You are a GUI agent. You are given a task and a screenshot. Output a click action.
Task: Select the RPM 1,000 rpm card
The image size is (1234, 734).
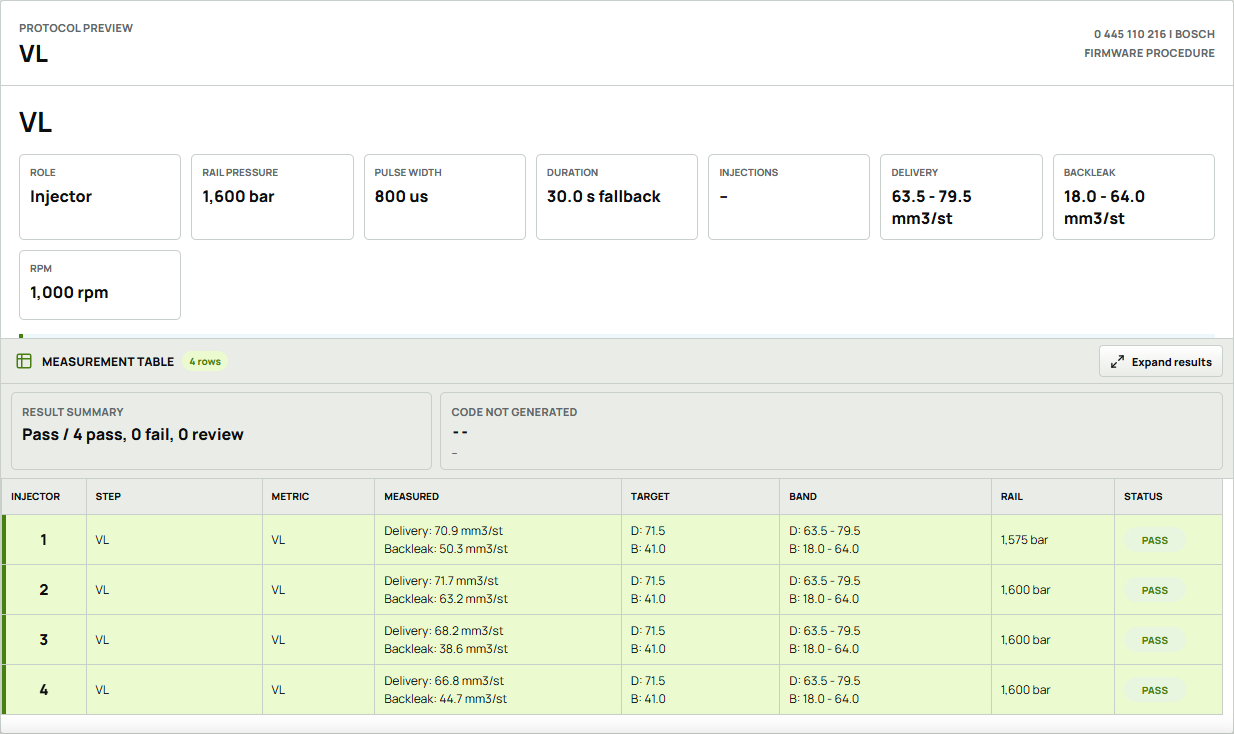(x=100, y=285)
